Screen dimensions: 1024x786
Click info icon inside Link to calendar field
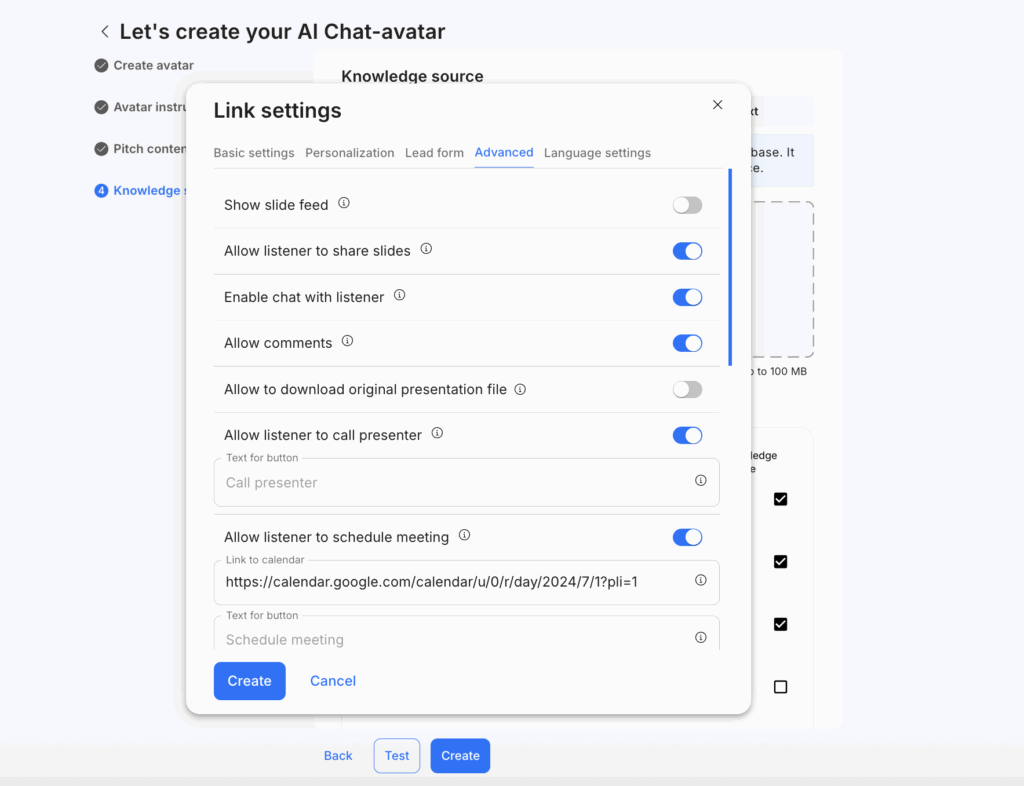pos(700,581)
